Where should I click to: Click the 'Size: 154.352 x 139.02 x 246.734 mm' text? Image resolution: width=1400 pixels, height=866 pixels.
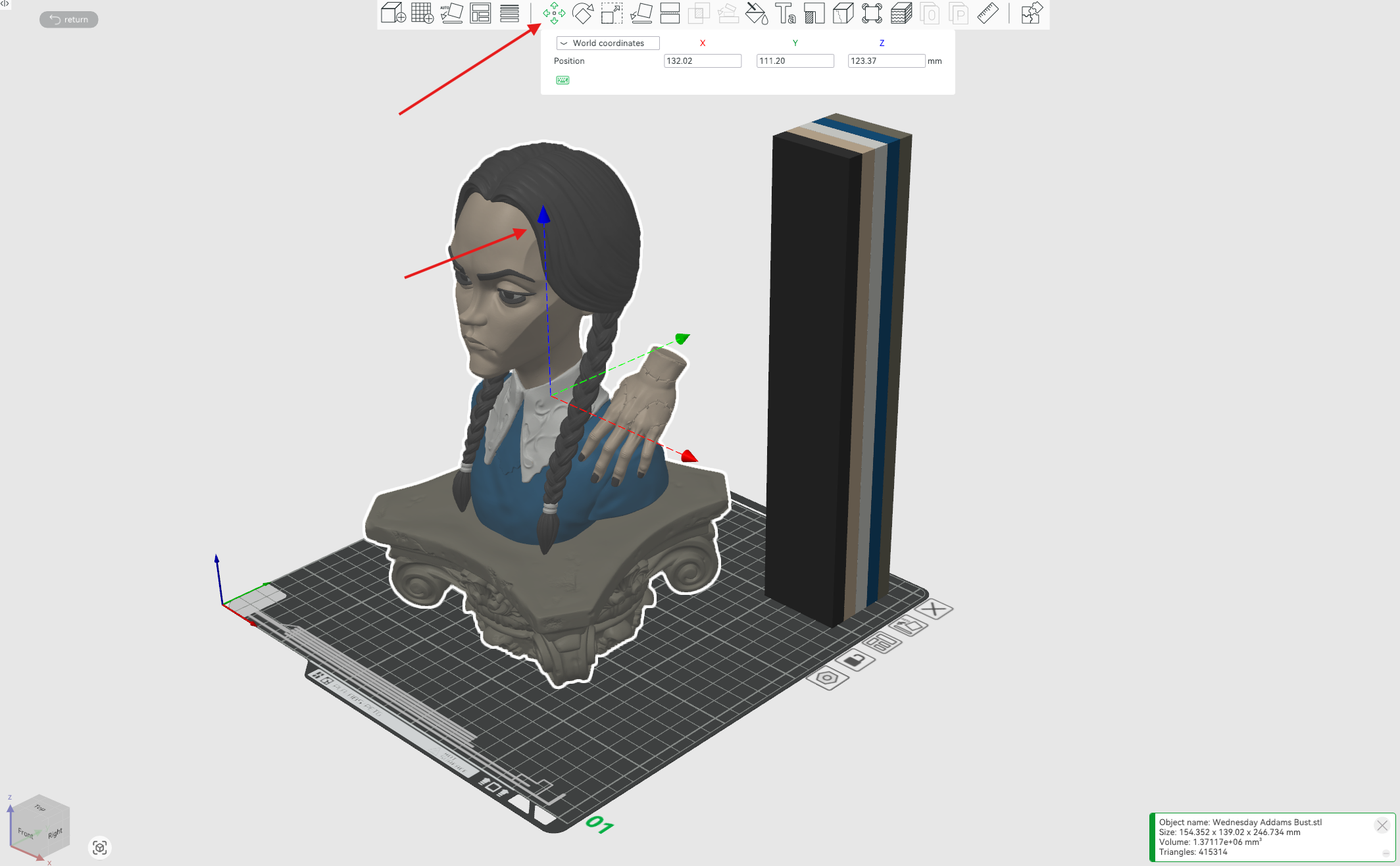coord(1230,832)
